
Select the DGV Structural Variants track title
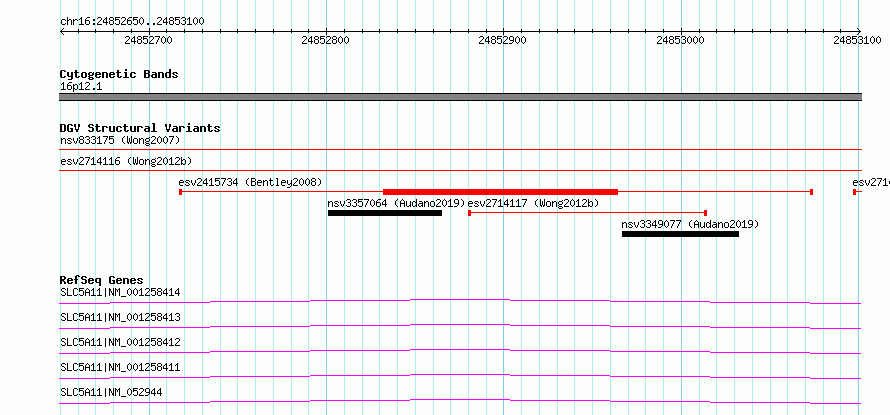click(140, 128)
